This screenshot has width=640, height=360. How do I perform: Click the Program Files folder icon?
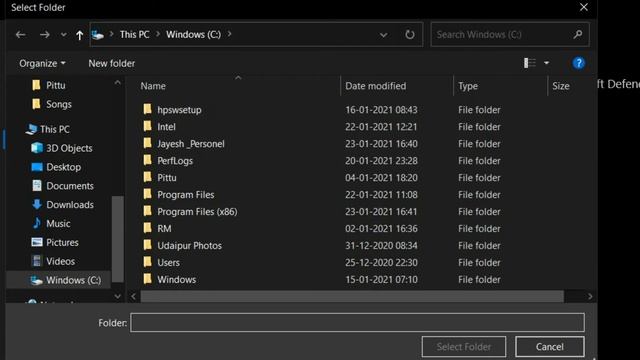click(147, 194)
